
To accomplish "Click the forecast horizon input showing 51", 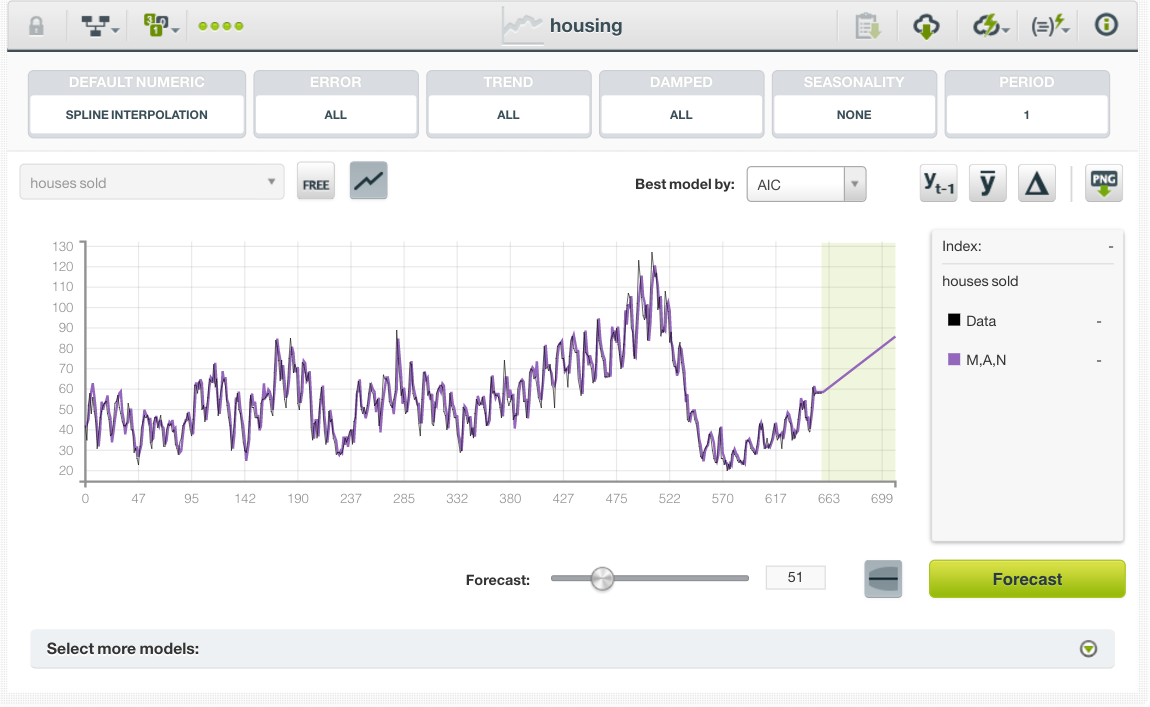I will click(x=795, y=577).
